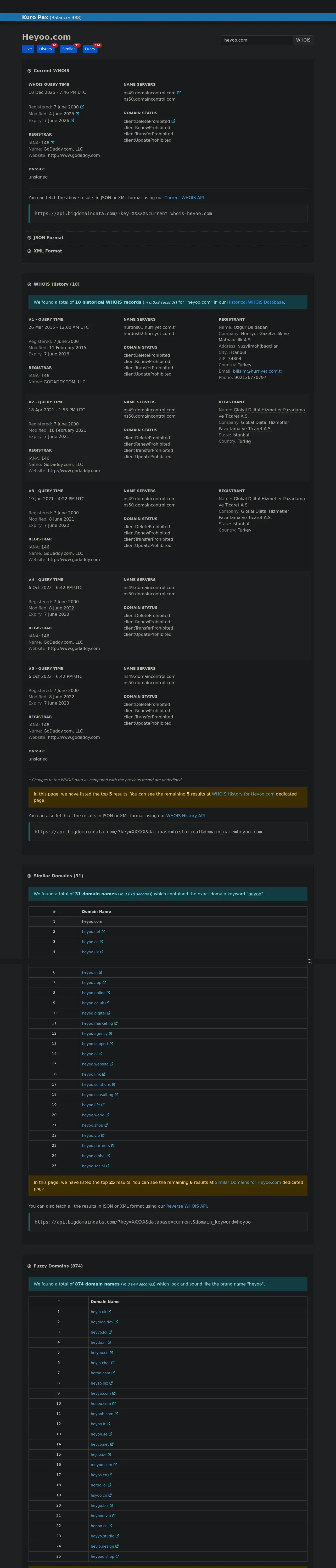Click external icon next to heyoo.agency

[x=110, y=1034]
